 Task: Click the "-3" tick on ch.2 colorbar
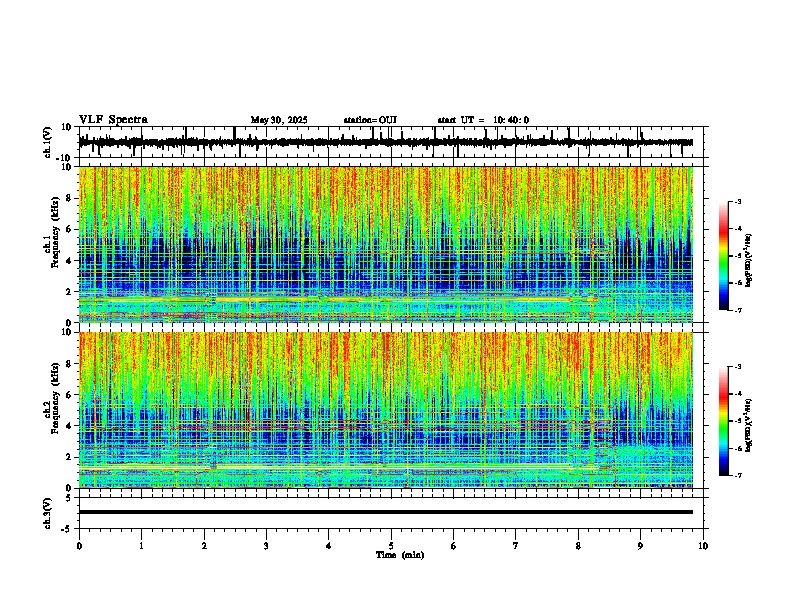point(736,367)
